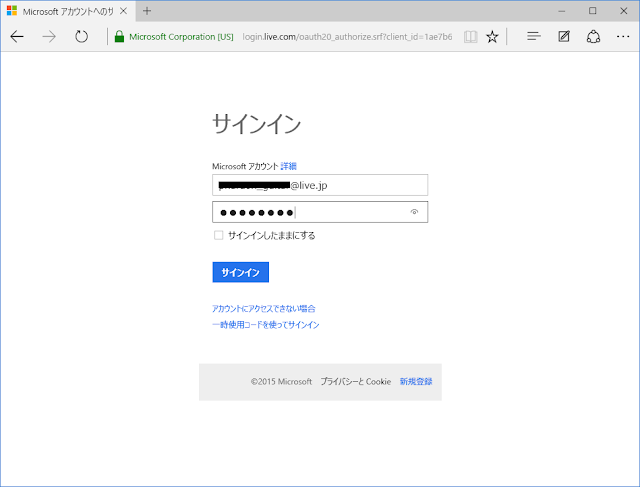Select the Microsoft アカウントへのサ tab
The height and width of the screenshot is (487, 640).
point(68,11)
